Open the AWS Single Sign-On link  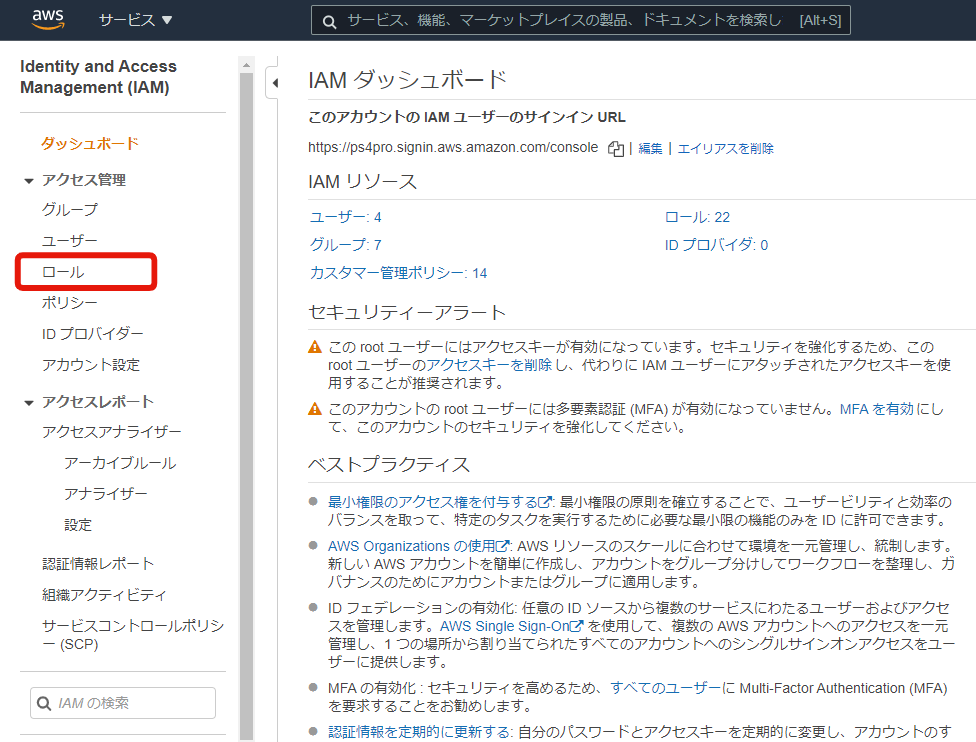pos(512,626)
